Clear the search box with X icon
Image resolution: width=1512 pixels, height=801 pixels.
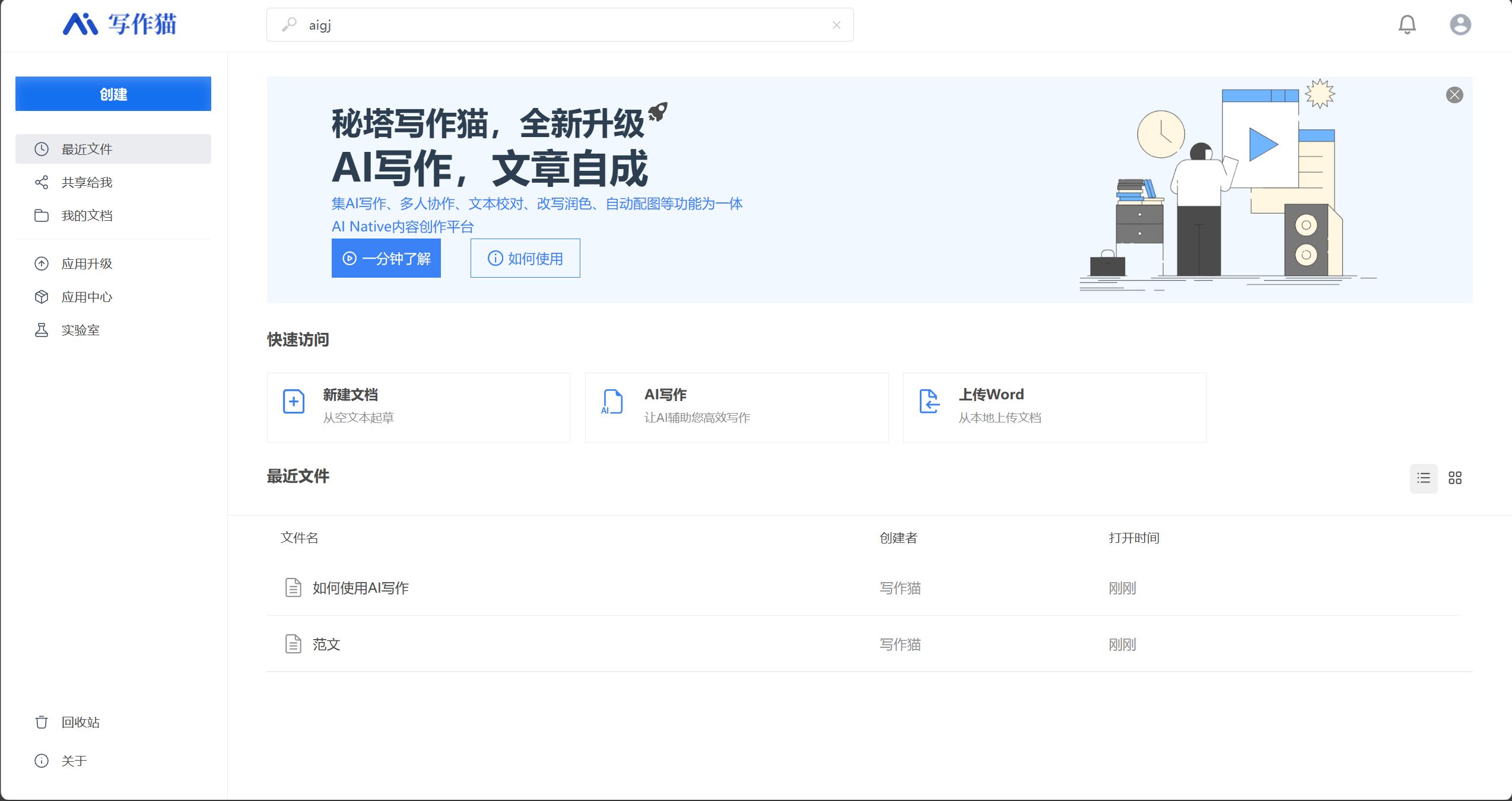pyautogui.click(x=836, y=25)
